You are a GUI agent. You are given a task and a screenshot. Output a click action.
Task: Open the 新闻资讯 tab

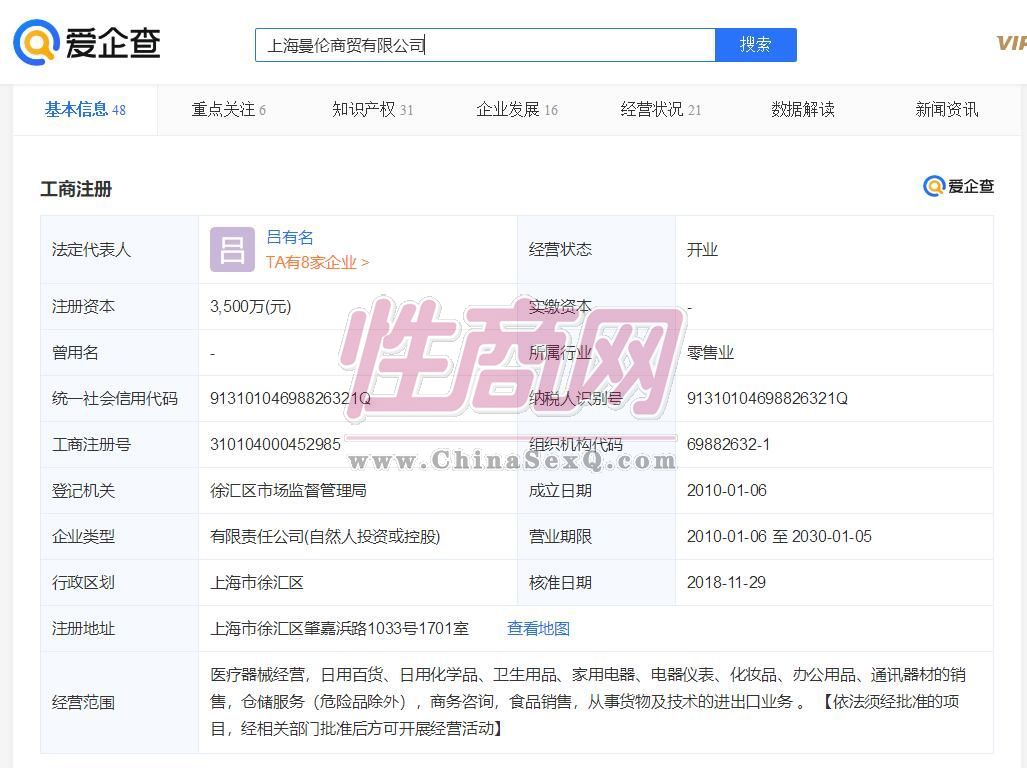pos(946,110)
